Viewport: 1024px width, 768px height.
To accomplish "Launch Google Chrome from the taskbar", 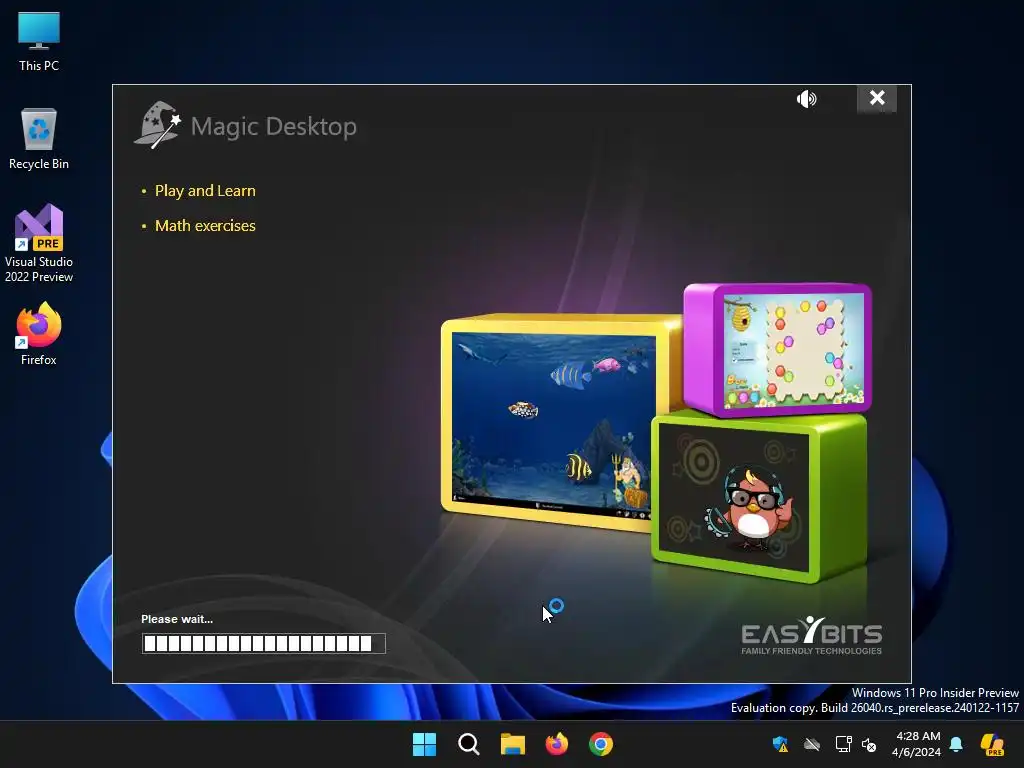I will [x=601, y=744].
